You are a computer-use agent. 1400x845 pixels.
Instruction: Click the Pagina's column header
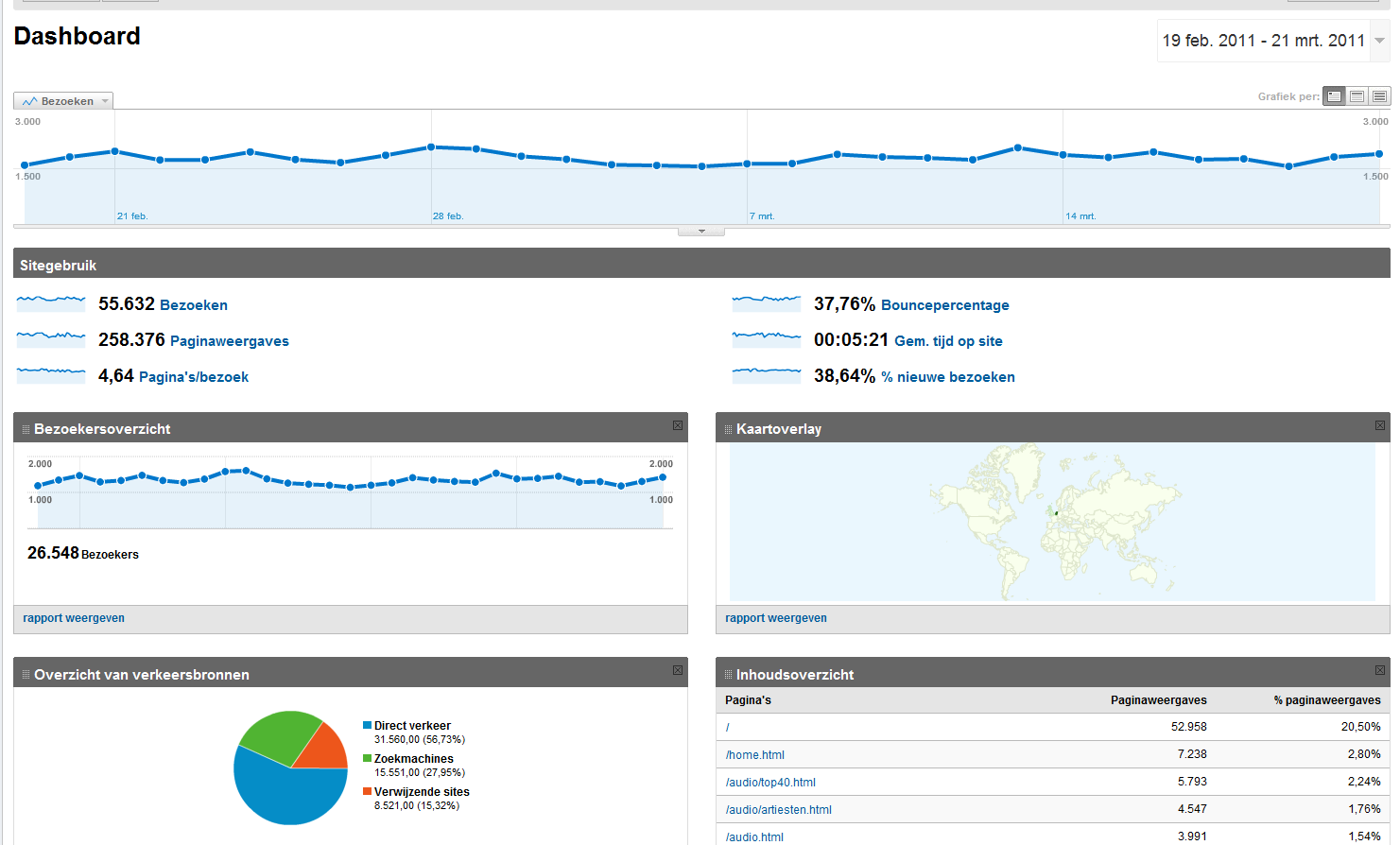coord(748,700)
